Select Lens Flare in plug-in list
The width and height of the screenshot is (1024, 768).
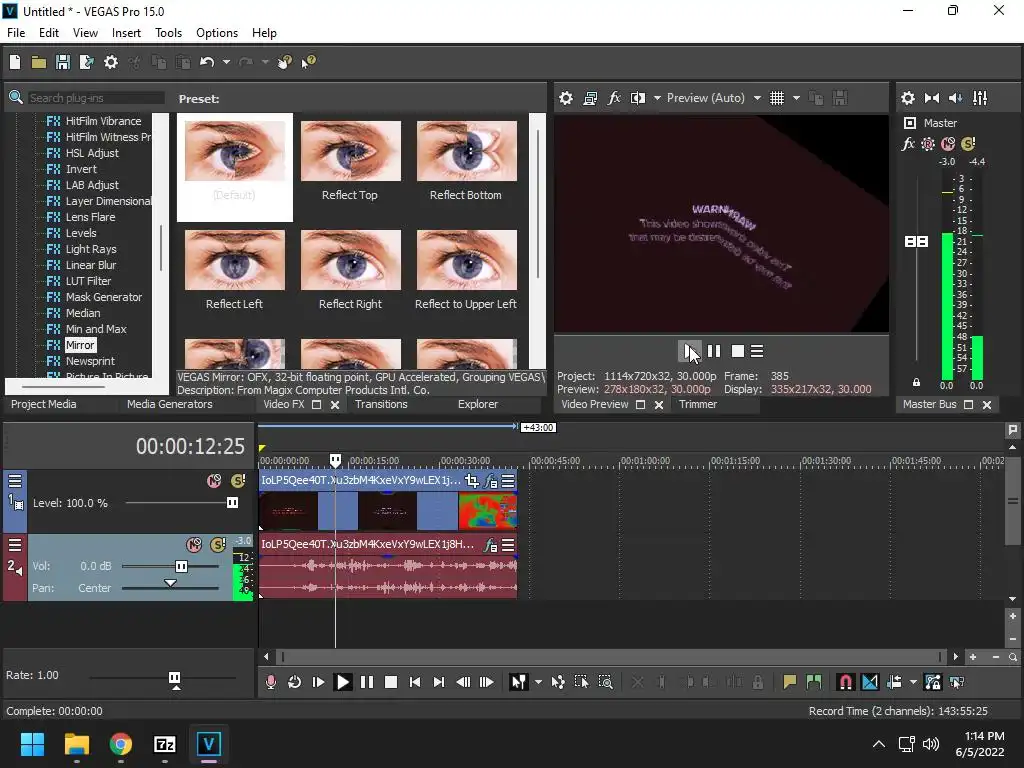coord(90,217)
